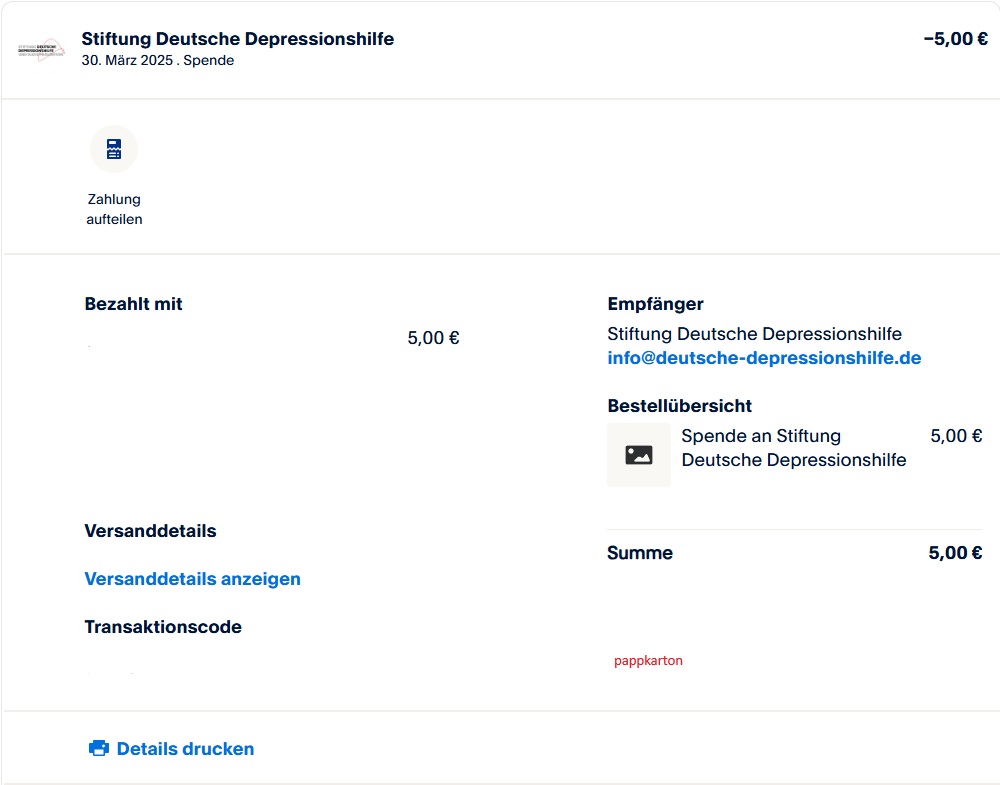This screenshot has width=1000, height=785.
Task: Click the Zahlung aufteilen split-payment icon
Action: point(114,149)
